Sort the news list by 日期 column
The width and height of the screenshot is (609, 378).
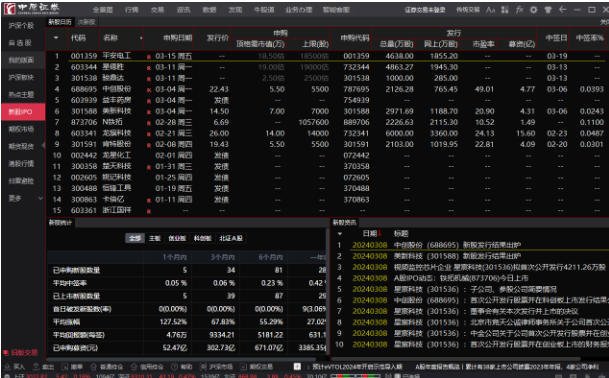[371, 234]
